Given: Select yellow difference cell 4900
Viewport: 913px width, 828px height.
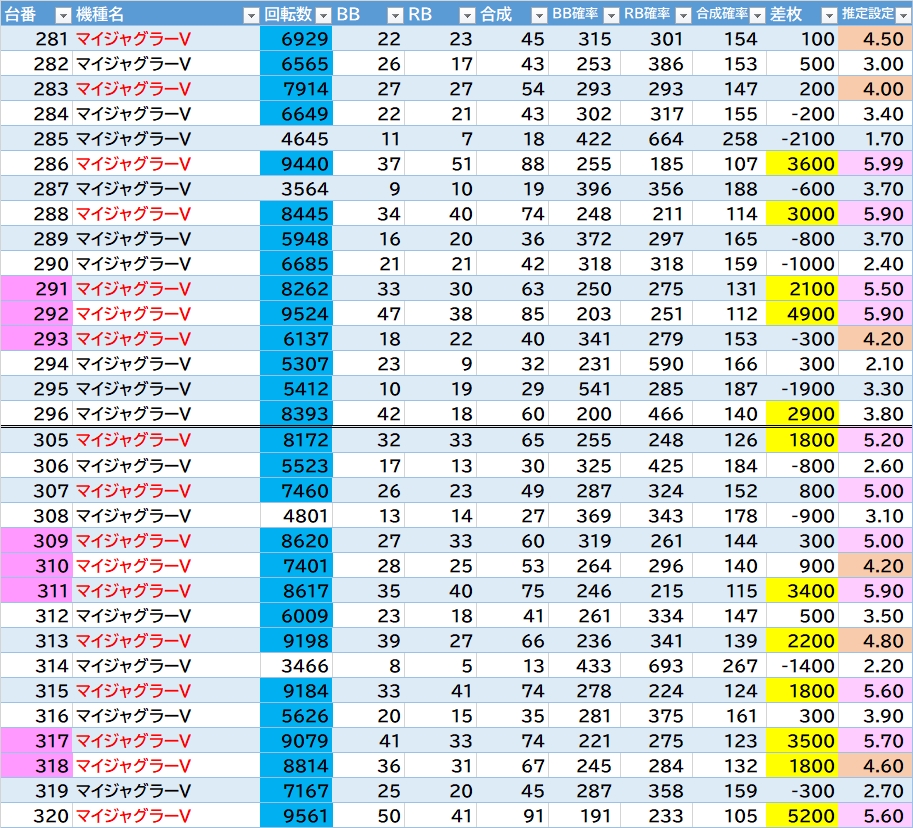Looking at the screenshot, I should click(802, 313).
